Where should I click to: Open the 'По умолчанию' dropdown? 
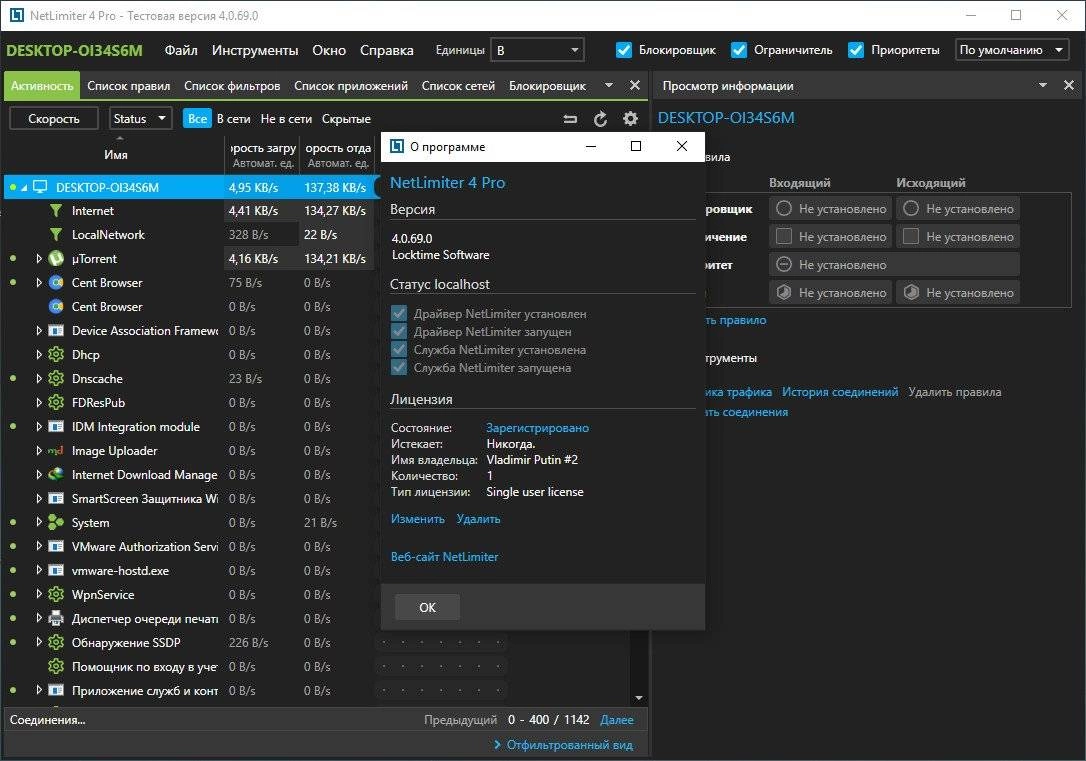pyautogui.click(x=1011, y=50)
